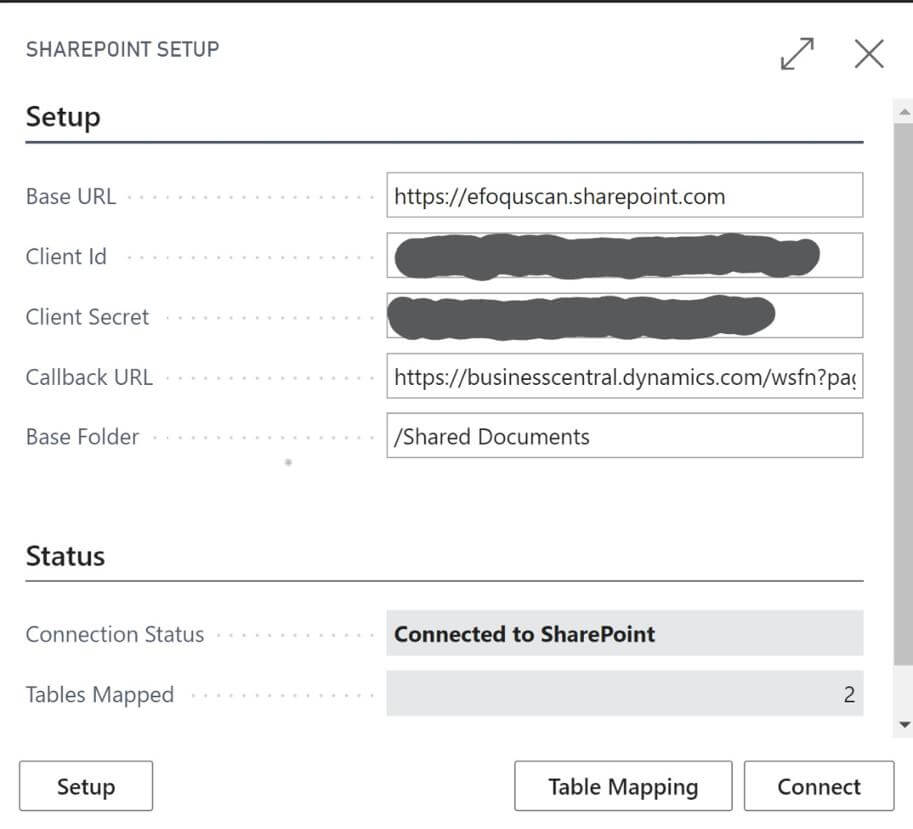Click the Callback URL label
This screenshot has width=913, height=829.
[89, 377]
